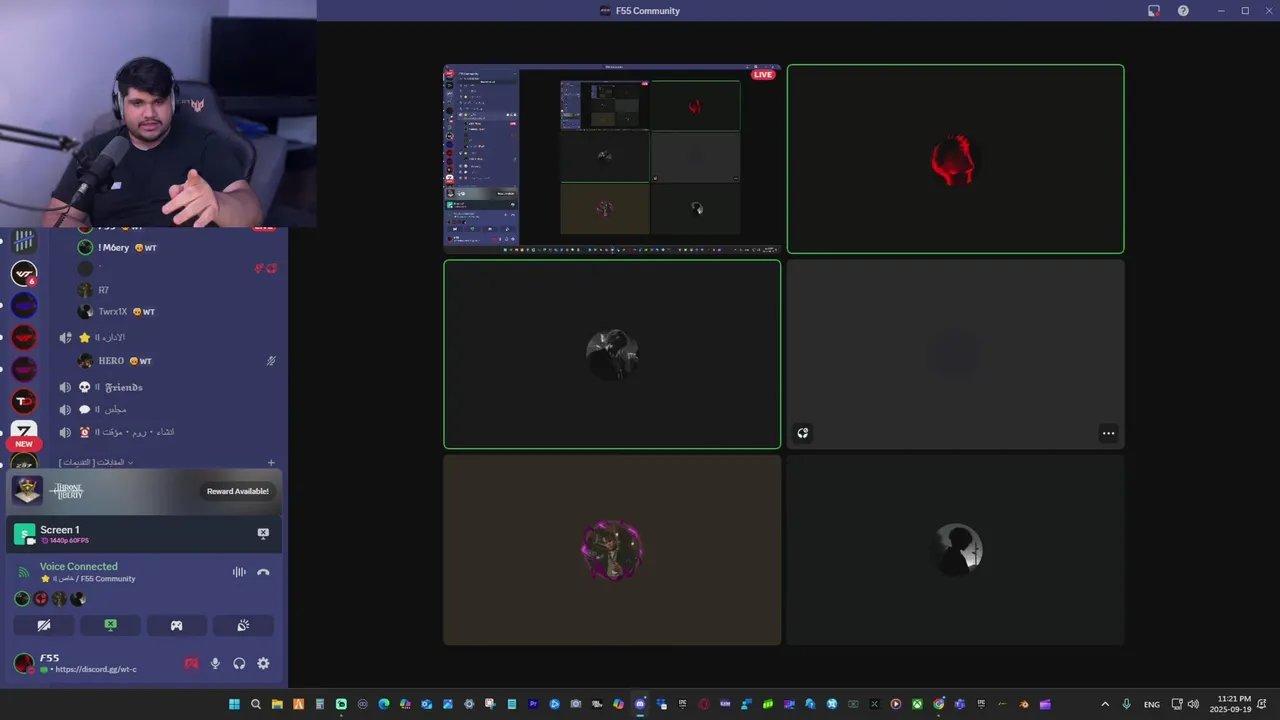Click the tile's bottom-left reaction icon
Screen dimensions: 1280x720
803,433
